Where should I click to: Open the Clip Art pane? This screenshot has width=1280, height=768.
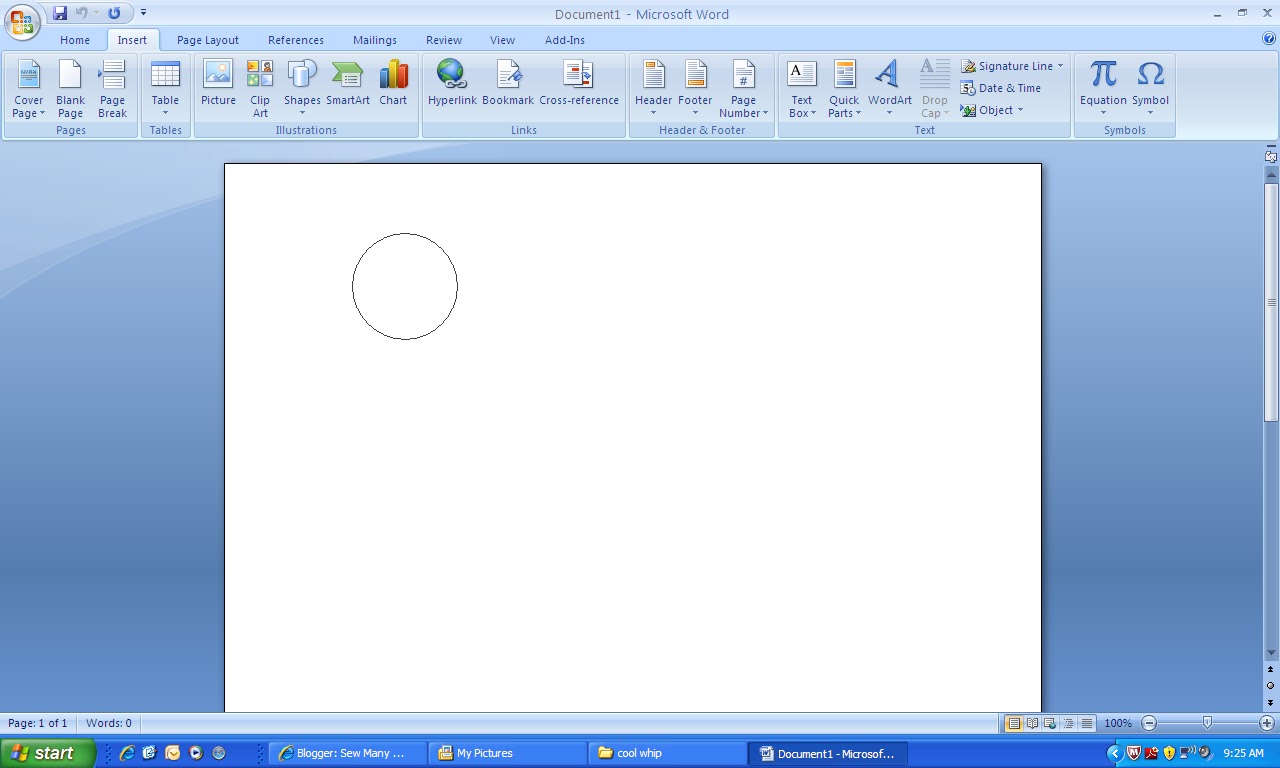coord(260,89)
